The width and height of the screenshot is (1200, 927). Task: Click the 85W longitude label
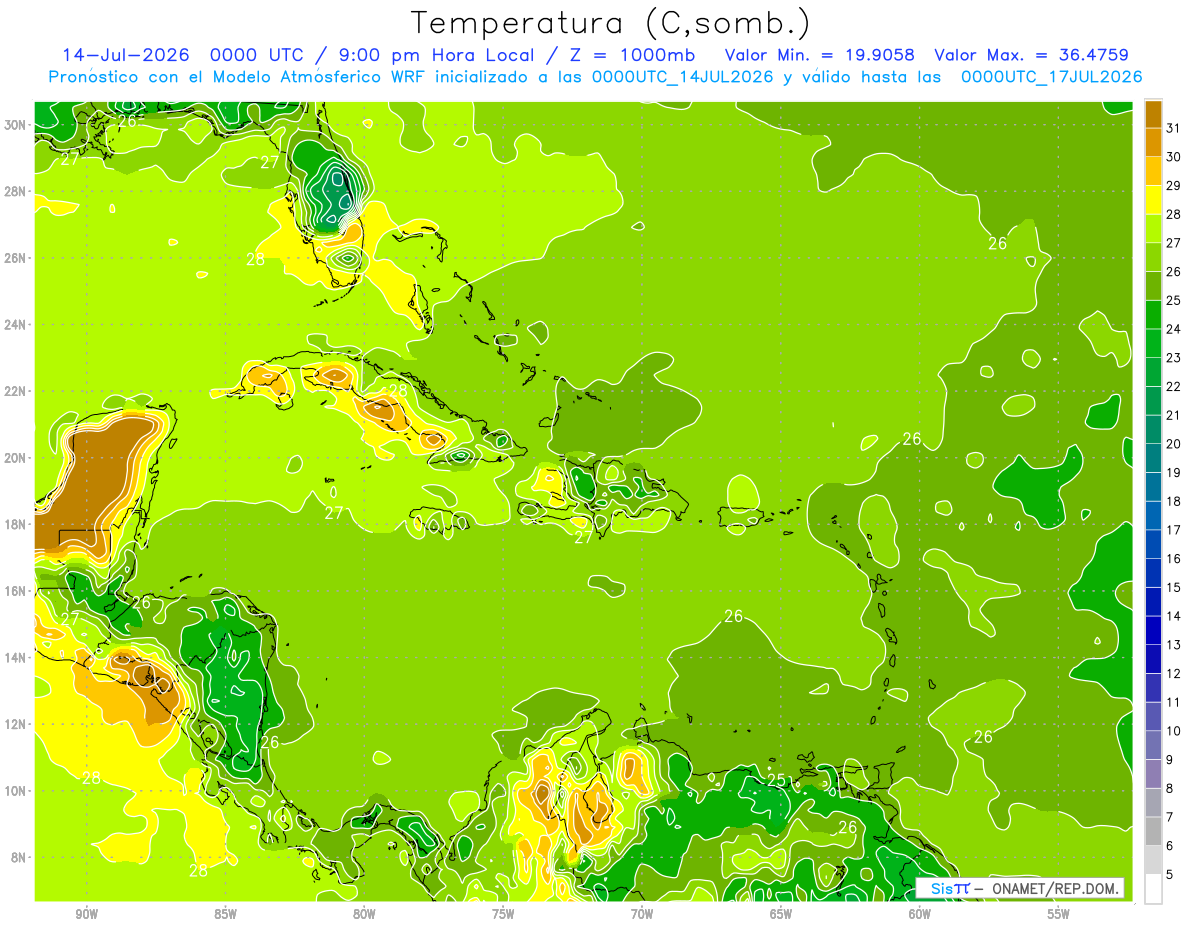[x=225, y=914]
